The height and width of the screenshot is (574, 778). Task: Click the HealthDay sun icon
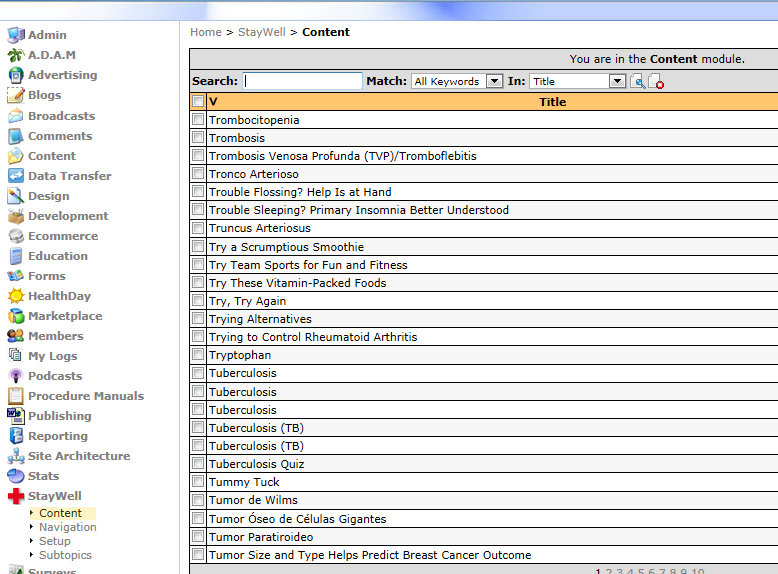[x=15, y=296]
